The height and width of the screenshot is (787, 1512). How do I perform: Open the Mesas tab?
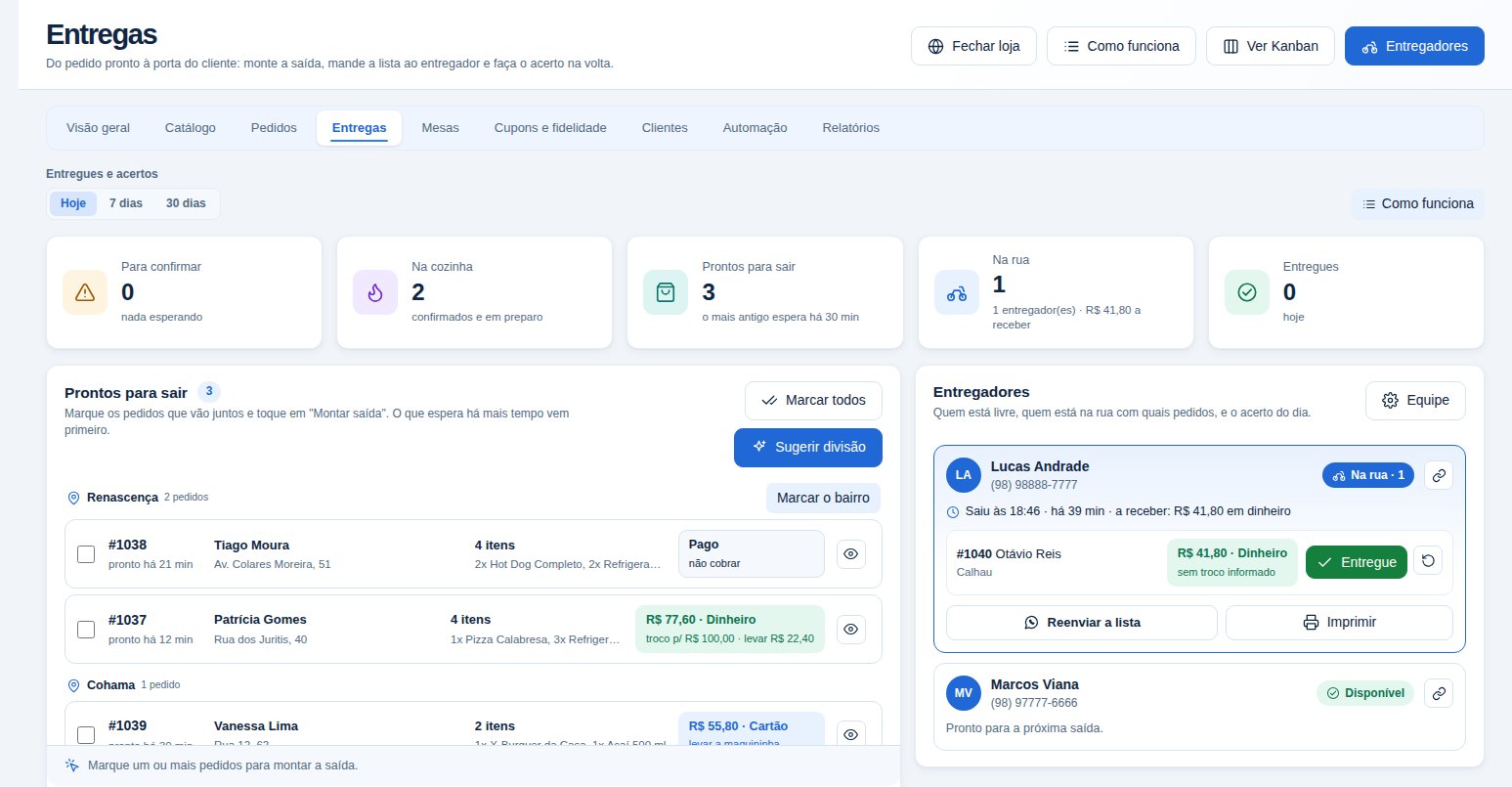click(440, 128)
